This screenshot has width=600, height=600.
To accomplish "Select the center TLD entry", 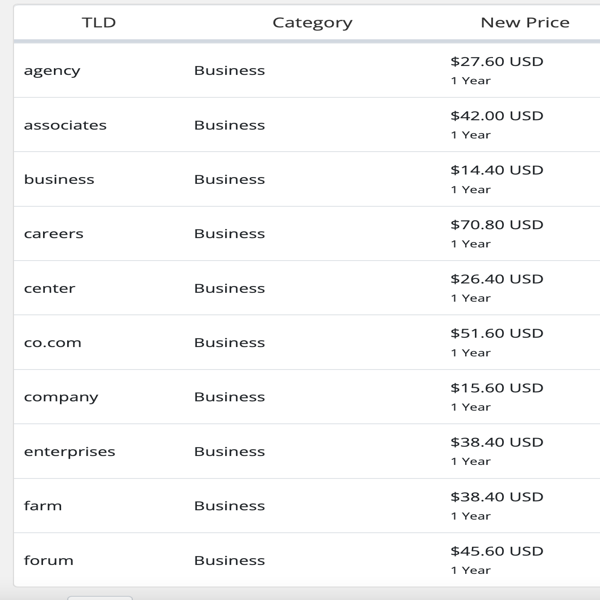I will click(49, 288).
